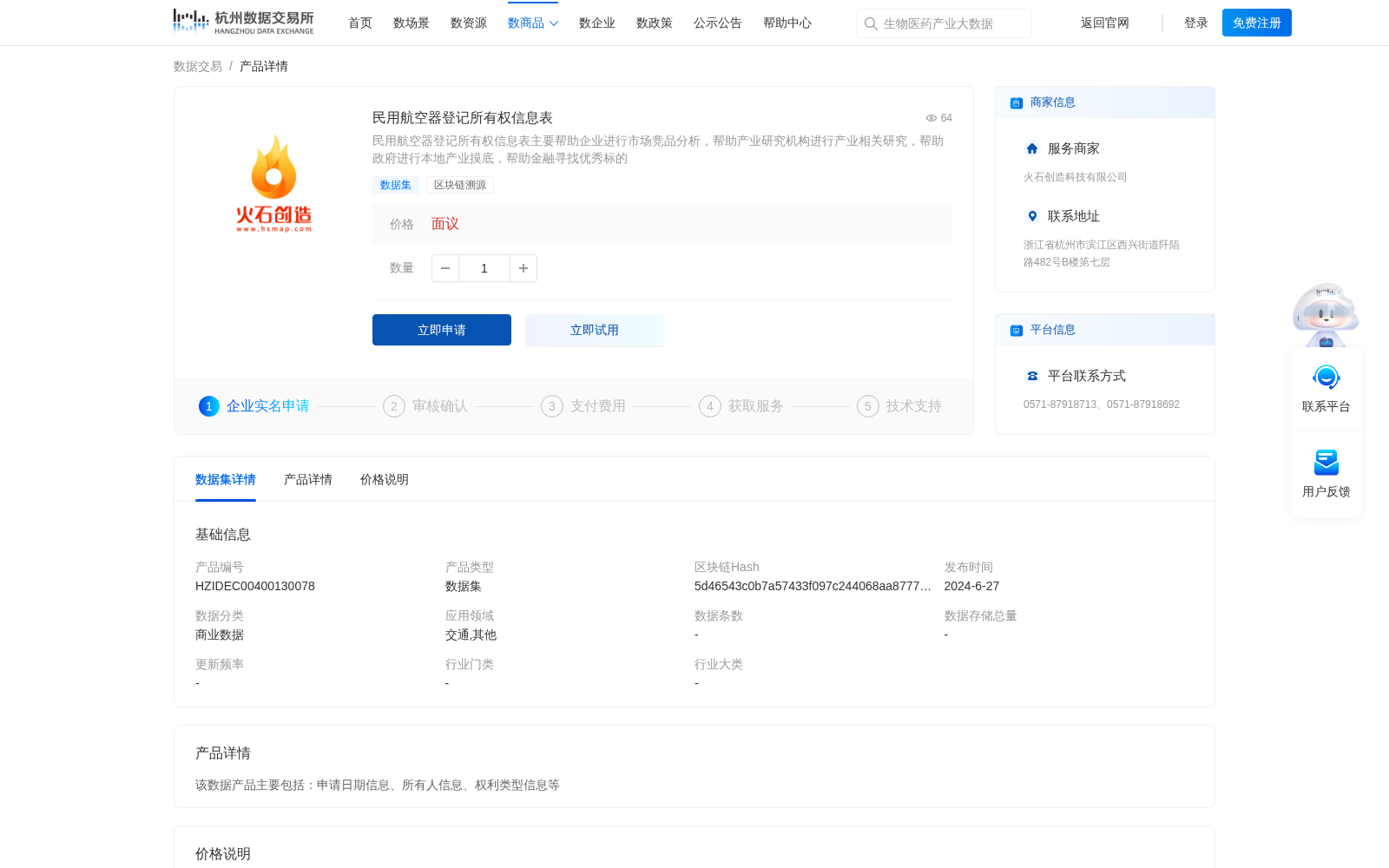
Task: Click the robot assistant mascot
Action: (x=1326, y=314)
